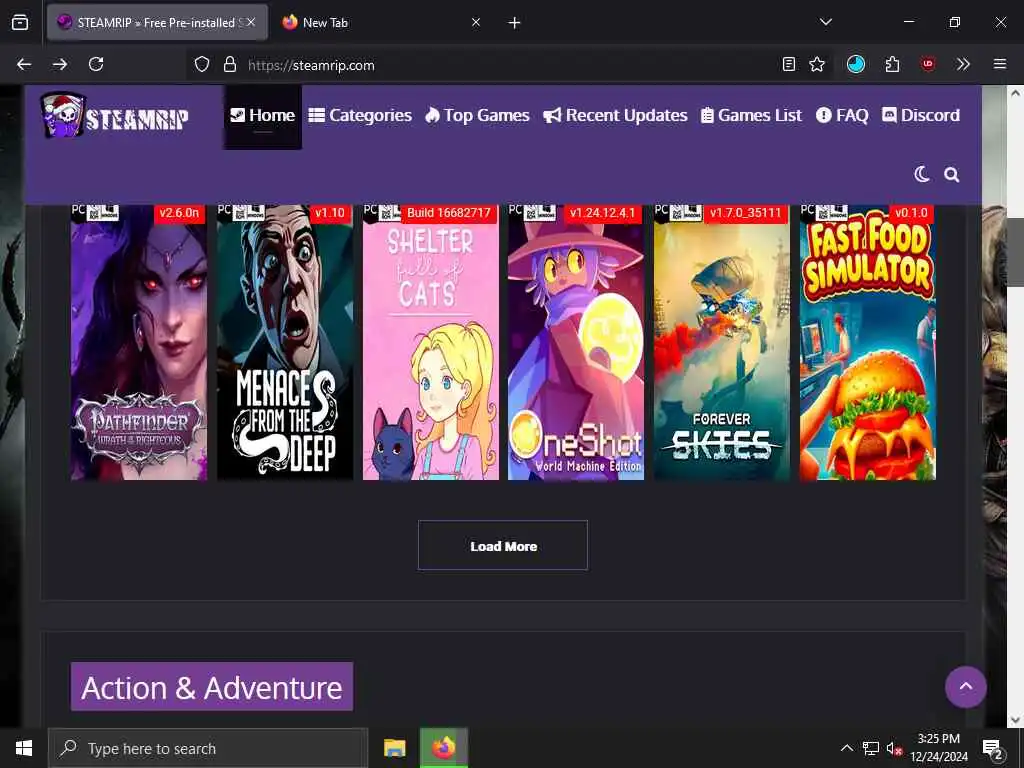Screen dimensions: 1024x768
Task: Open the blue circular extension icon
Action: (856, 64)
